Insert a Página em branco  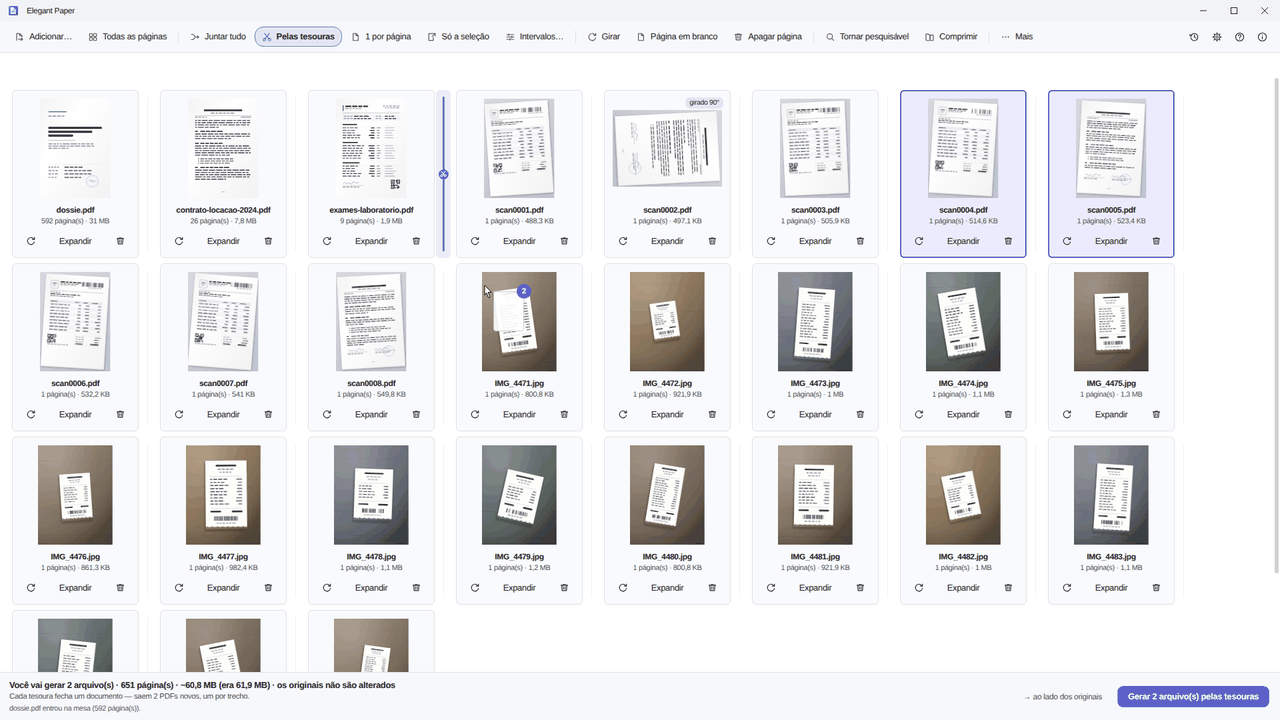(x=677, y=37)
